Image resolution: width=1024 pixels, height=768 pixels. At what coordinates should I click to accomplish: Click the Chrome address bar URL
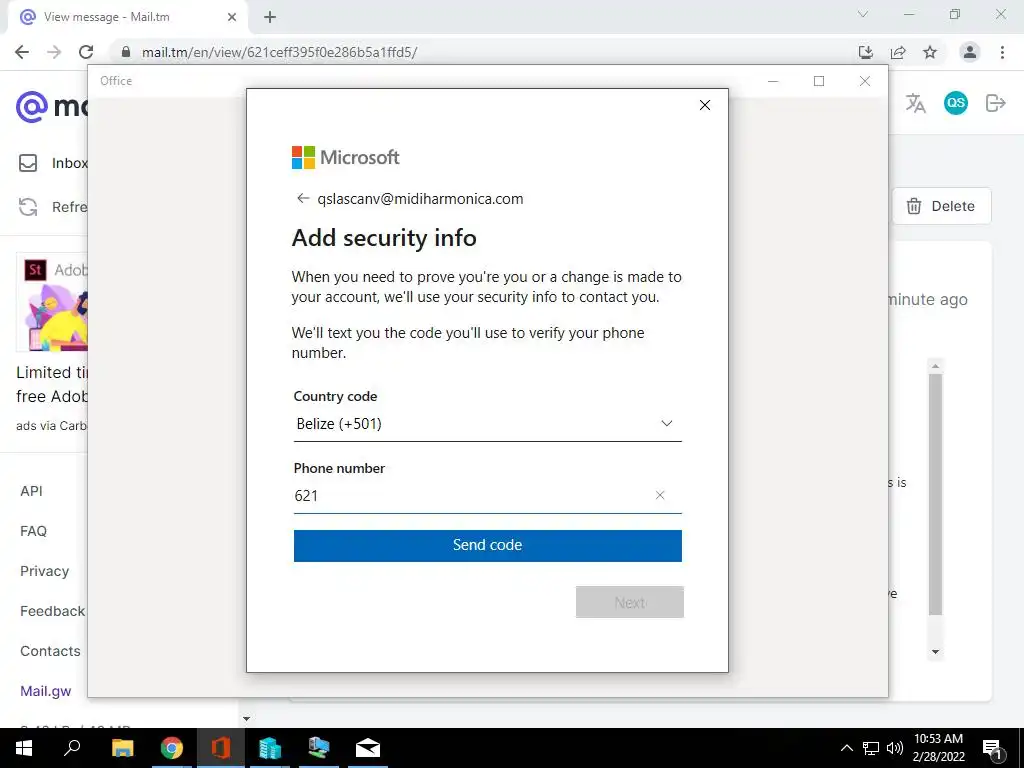pos(280,52)
